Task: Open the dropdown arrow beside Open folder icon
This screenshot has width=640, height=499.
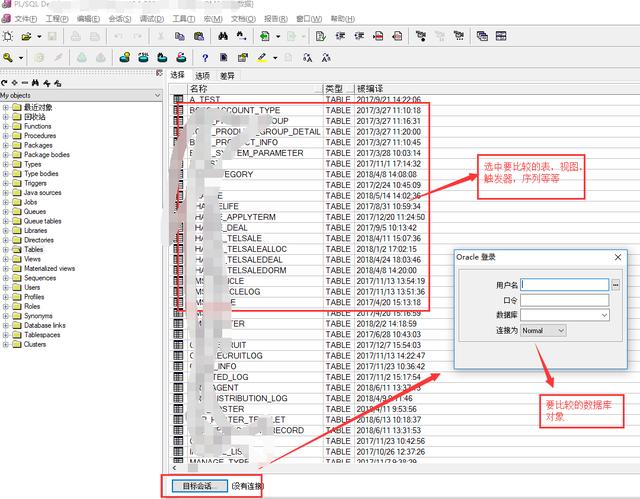Action: click(39, 36)
